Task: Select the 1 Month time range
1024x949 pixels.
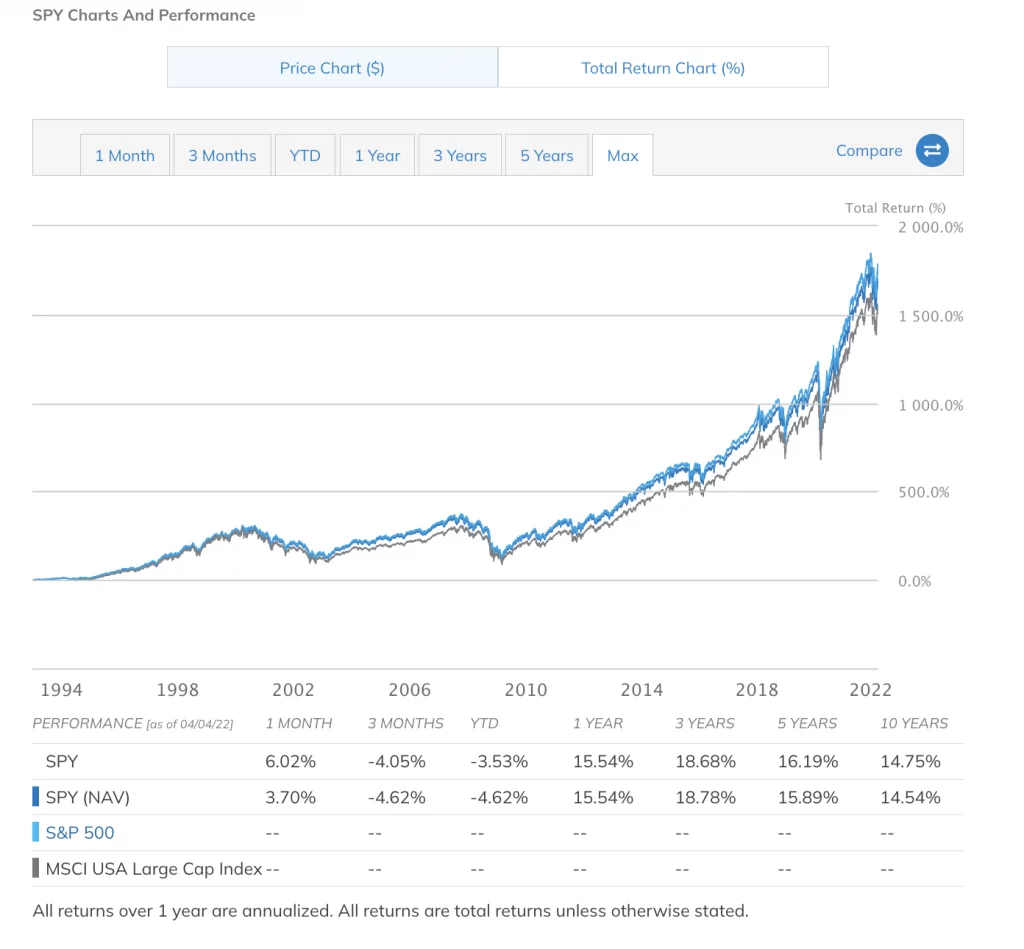Action: pyautogui.click(x=125, y=156)
